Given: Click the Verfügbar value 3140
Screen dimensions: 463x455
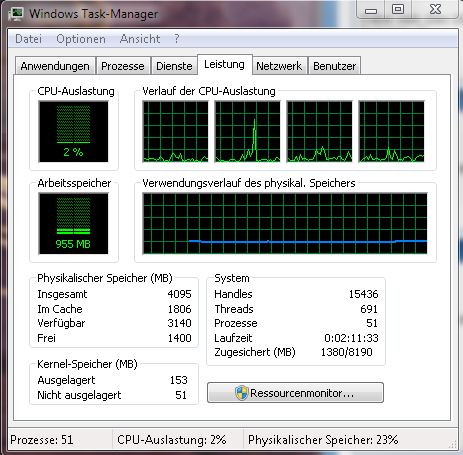Looking at the screenshot, I should (x=179, y=323).
